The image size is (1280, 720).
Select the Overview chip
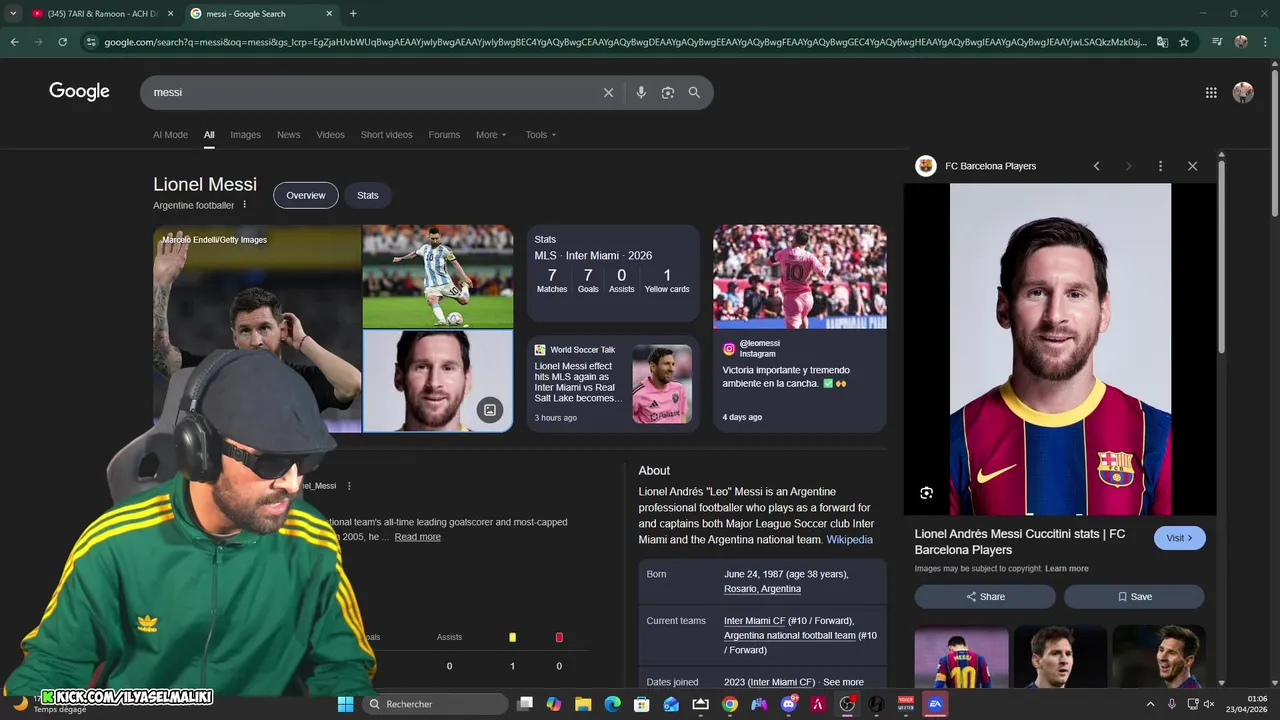(306, 195)
